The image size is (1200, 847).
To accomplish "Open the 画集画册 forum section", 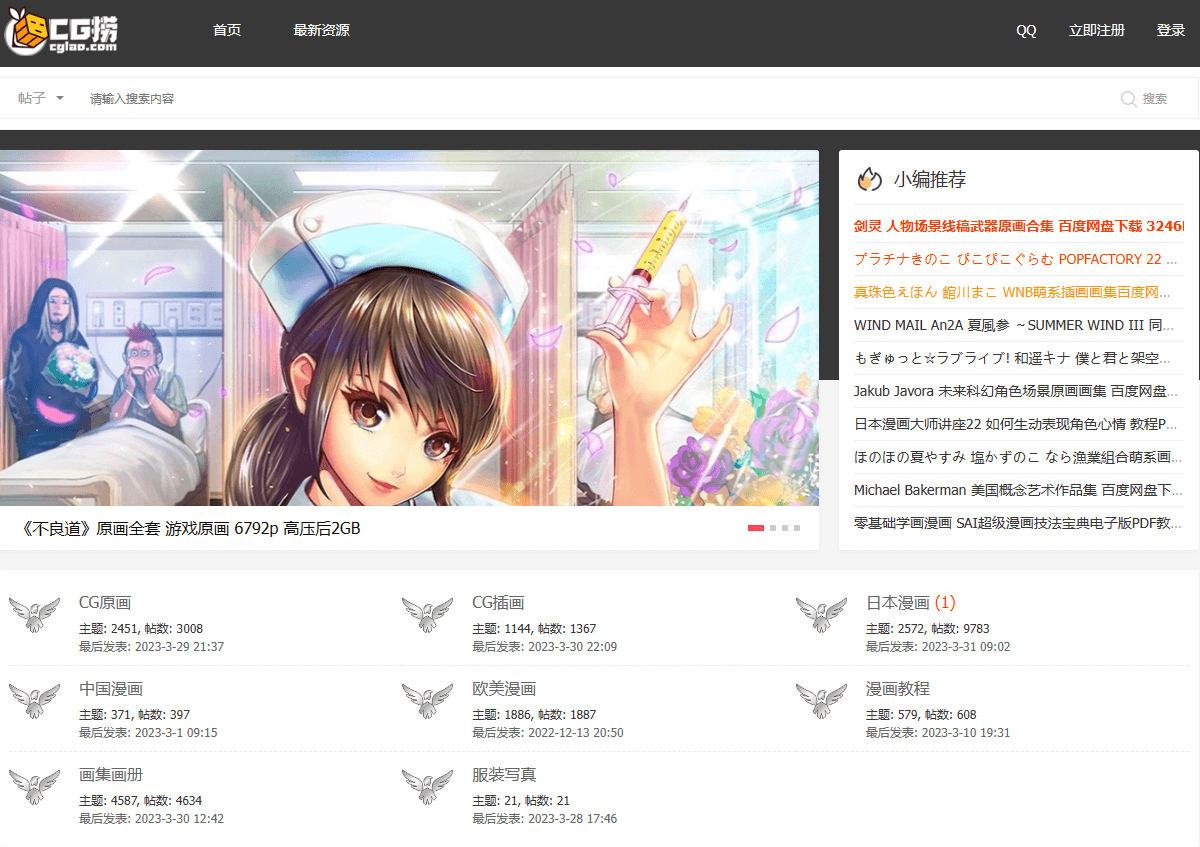I will 111,775.
